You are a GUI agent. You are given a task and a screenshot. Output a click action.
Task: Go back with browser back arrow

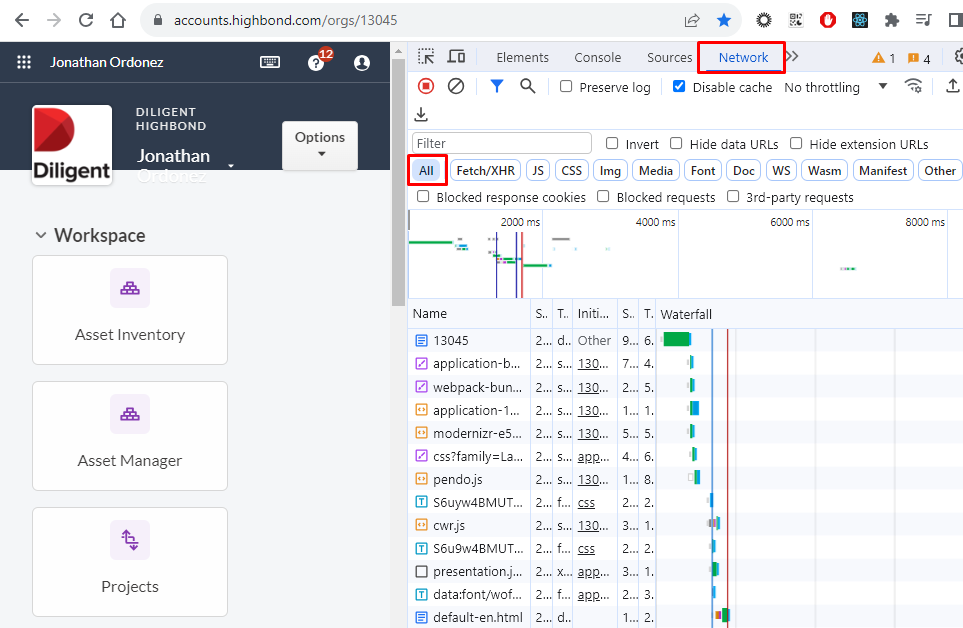[22, 20]
